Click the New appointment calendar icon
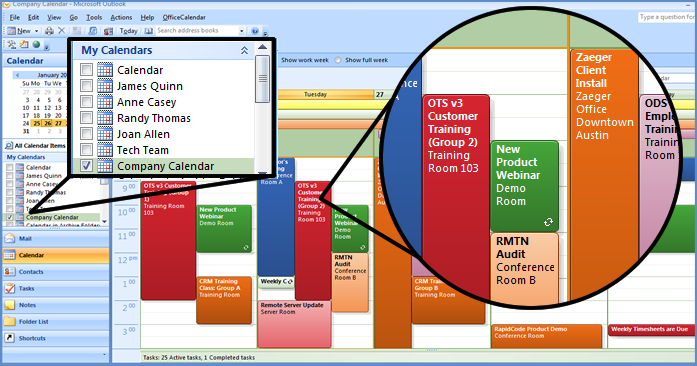This screenshot has height=366, width=697. pyautogui.click(x=12, y=31)
